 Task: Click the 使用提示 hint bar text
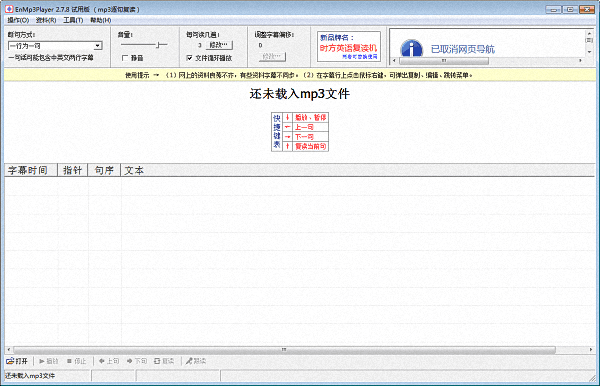[298, 75]
